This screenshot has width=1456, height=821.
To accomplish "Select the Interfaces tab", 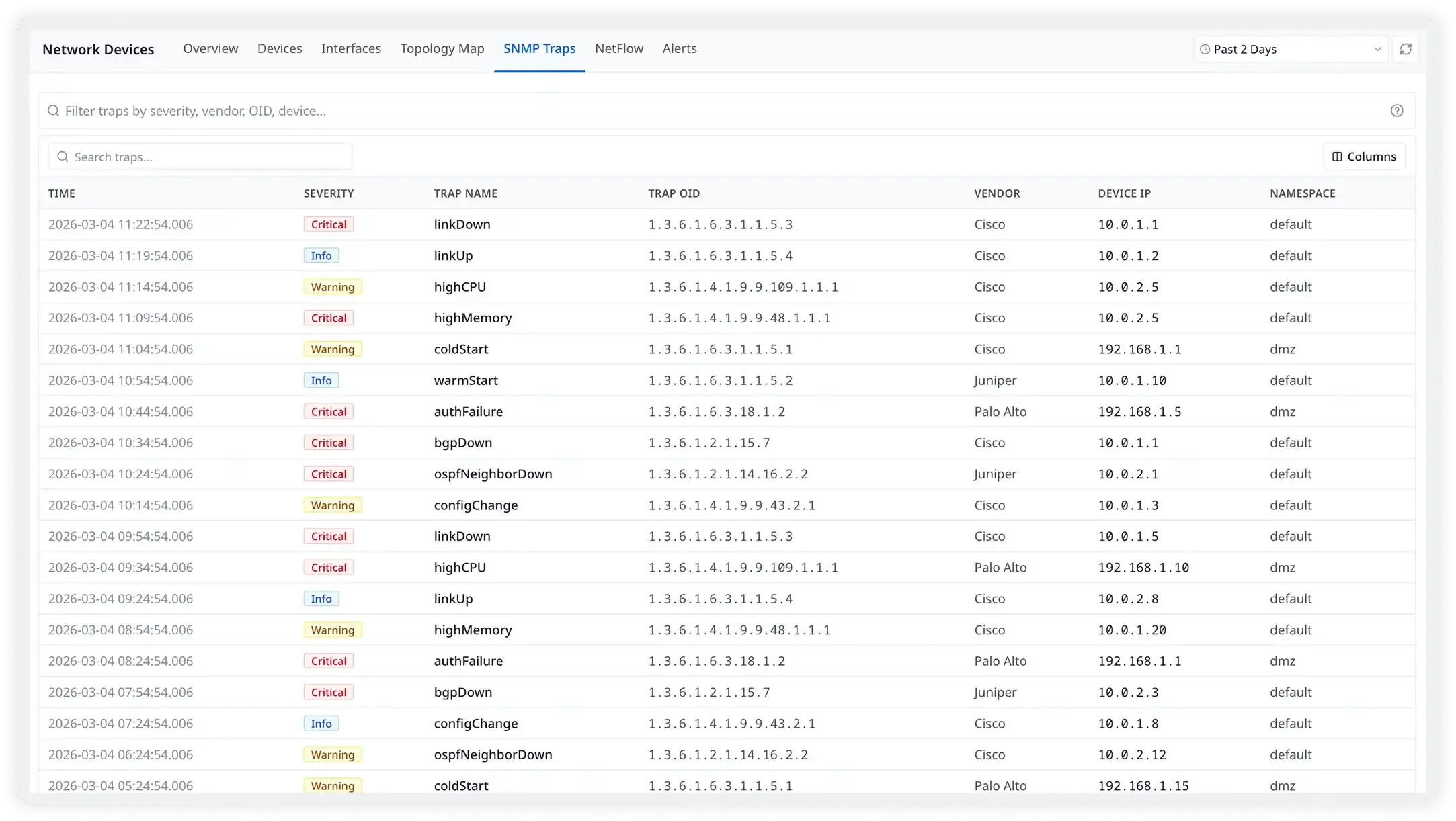I will click(351, 49).
